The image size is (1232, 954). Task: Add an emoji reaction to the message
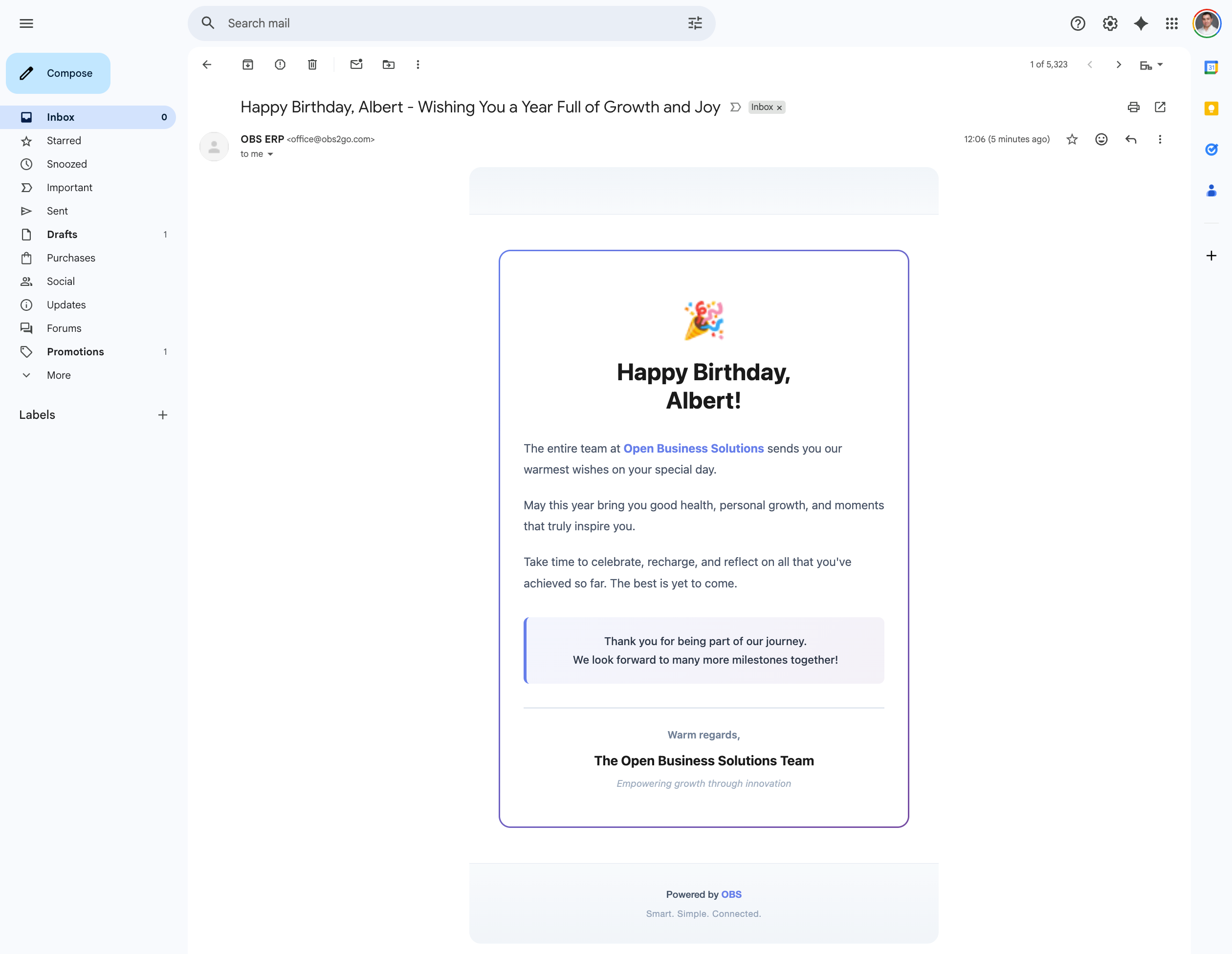[x=1101, y=139]
